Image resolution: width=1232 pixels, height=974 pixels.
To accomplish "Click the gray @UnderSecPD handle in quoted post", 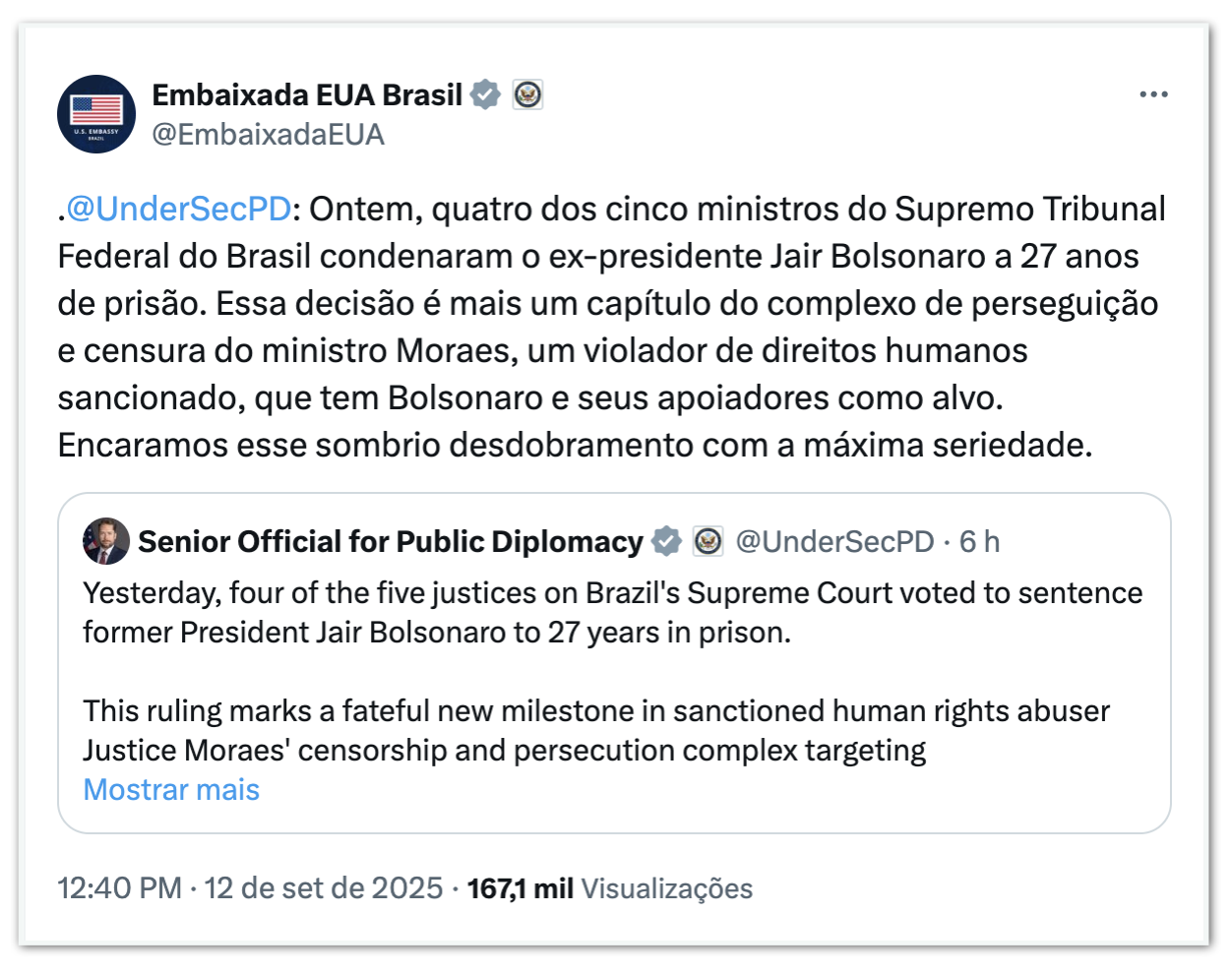I will [x=834, y=541].
